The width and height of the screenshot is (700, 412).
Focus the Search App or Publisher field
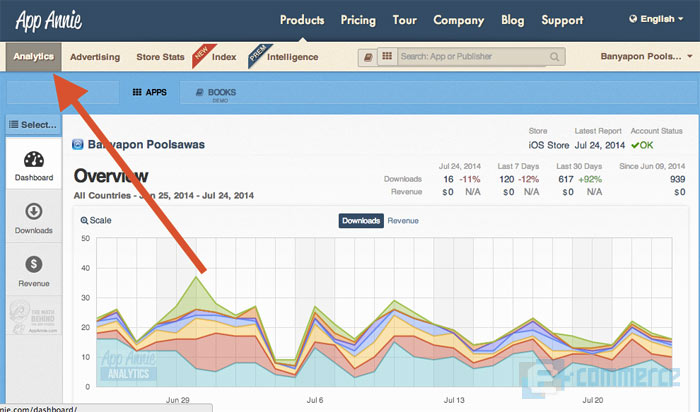(471, 57)
